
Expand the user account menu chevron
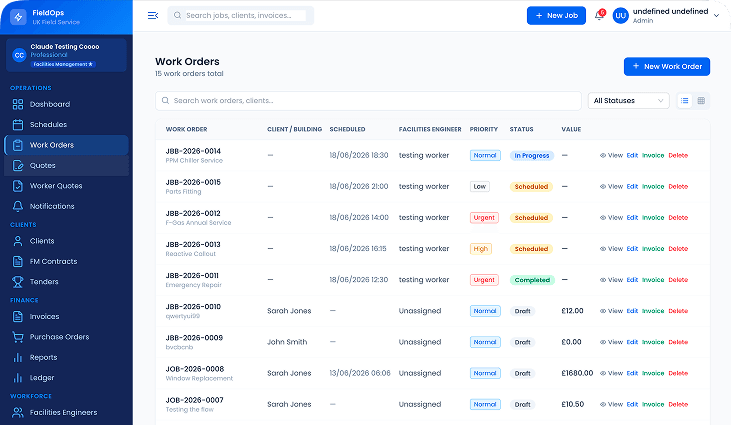point(717,15)
